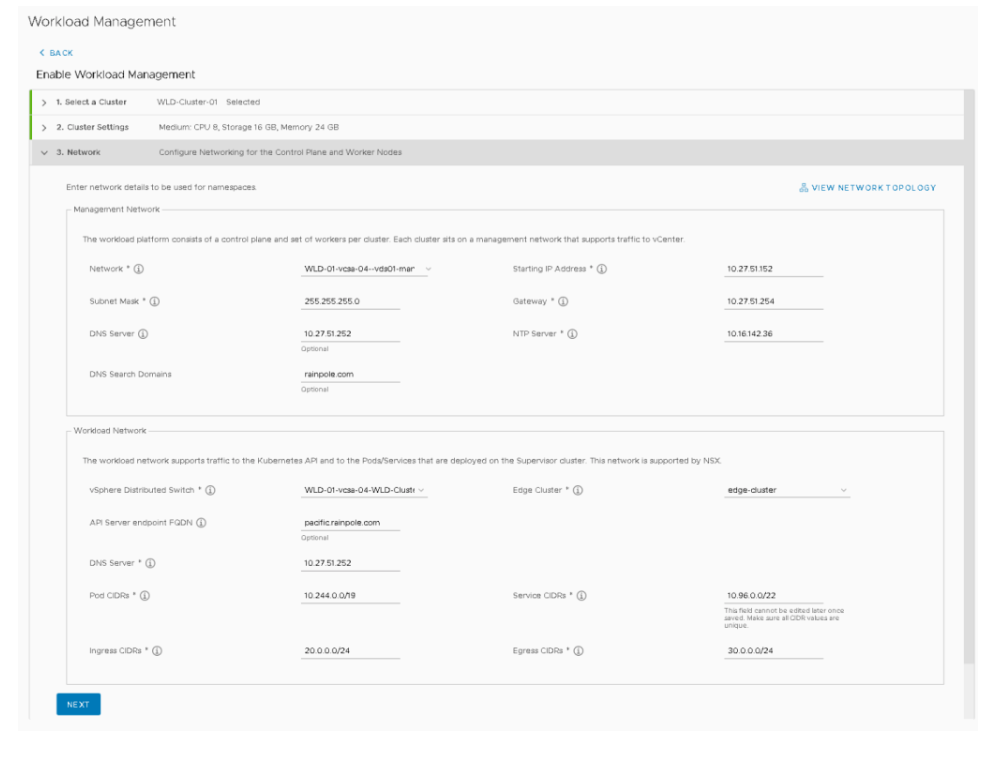This screenshot has height=758, width=990.
Task: Expand step 2 Cluster Settings
Action: tap(44, 127)
